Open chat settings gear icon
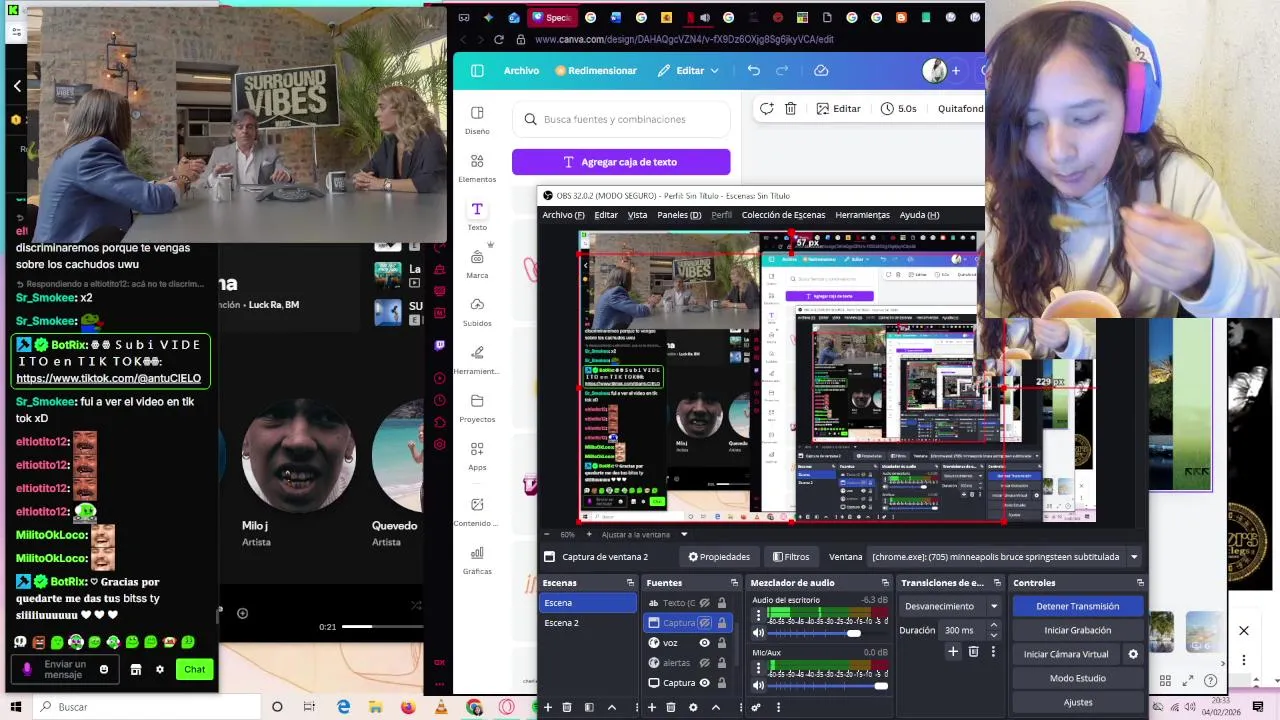Screen dimensions: 1280x720 [159, 669]
